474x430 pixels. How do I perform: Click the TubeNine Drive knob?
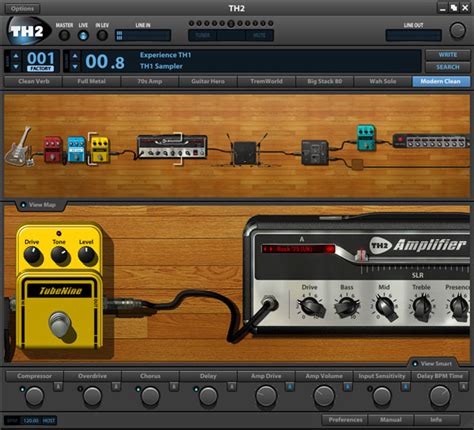click(33, 256)
